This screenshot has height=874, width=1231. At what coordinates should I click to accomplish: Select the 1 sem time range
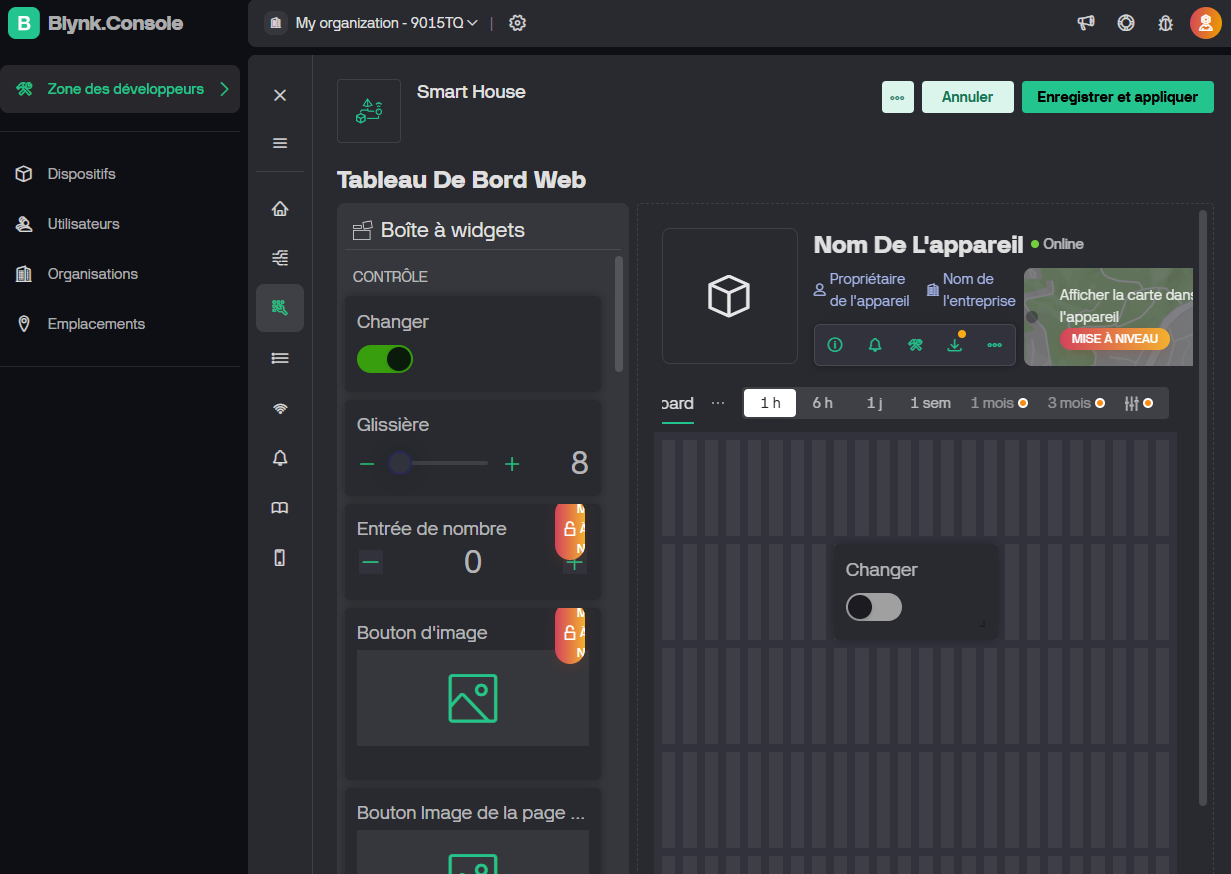[930, 403]
